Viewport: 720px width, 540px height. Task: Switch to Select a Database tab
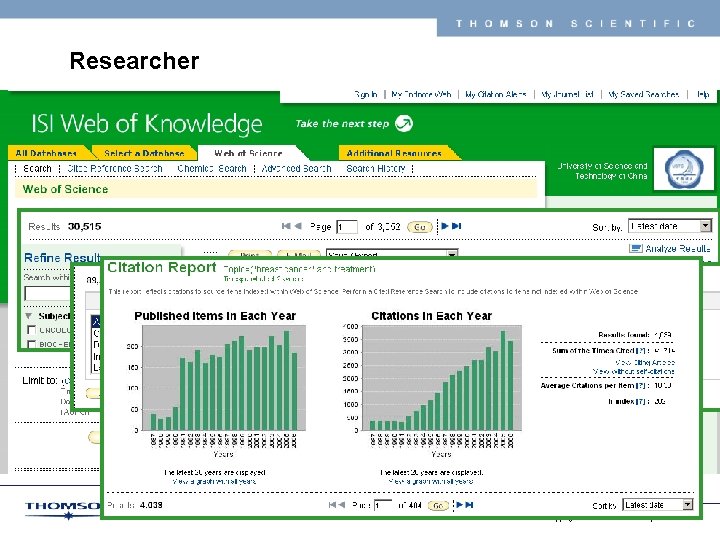pyautogui.click(x=144, y=153)
